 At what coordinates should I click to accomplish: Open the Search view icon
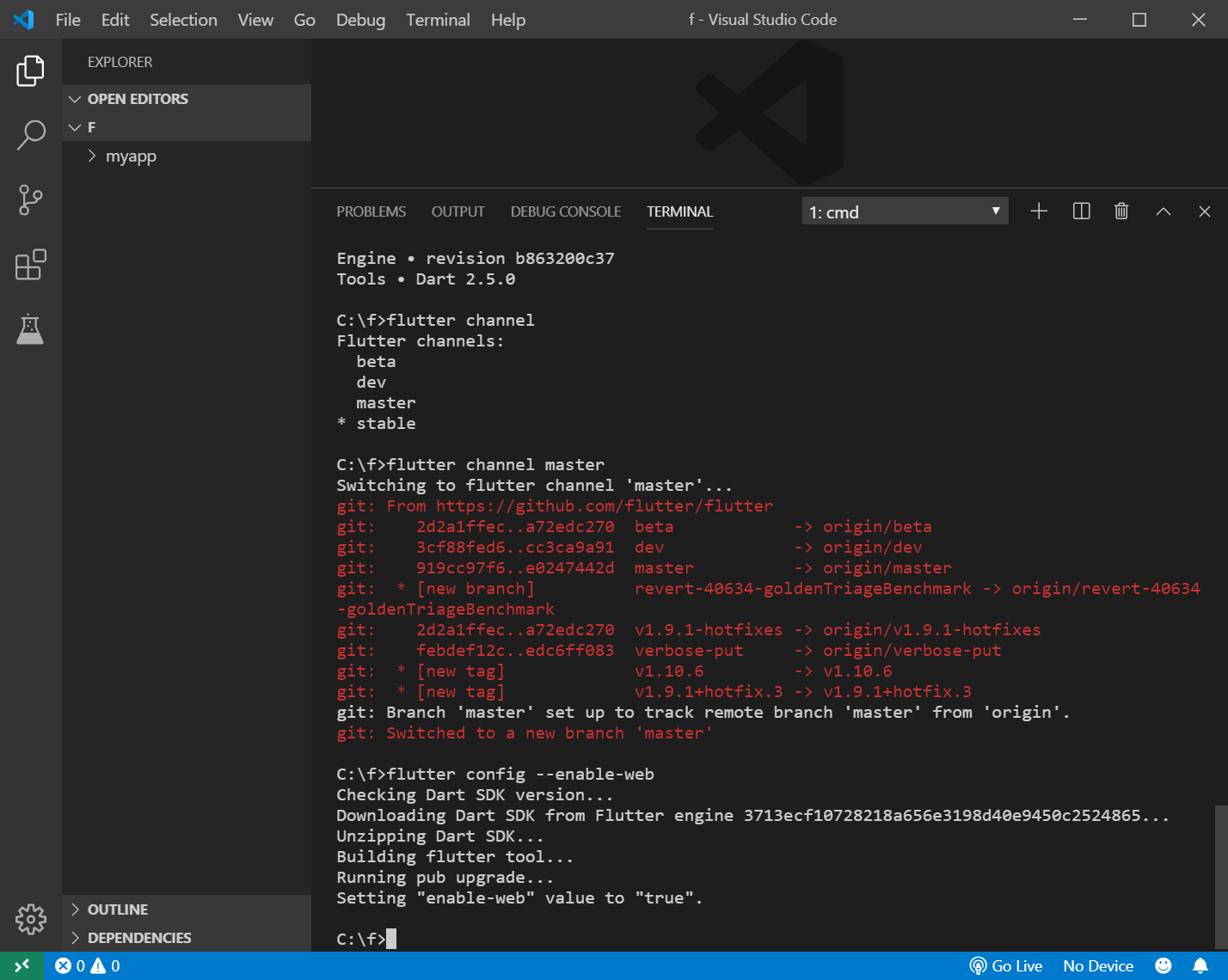click(30, 135)
